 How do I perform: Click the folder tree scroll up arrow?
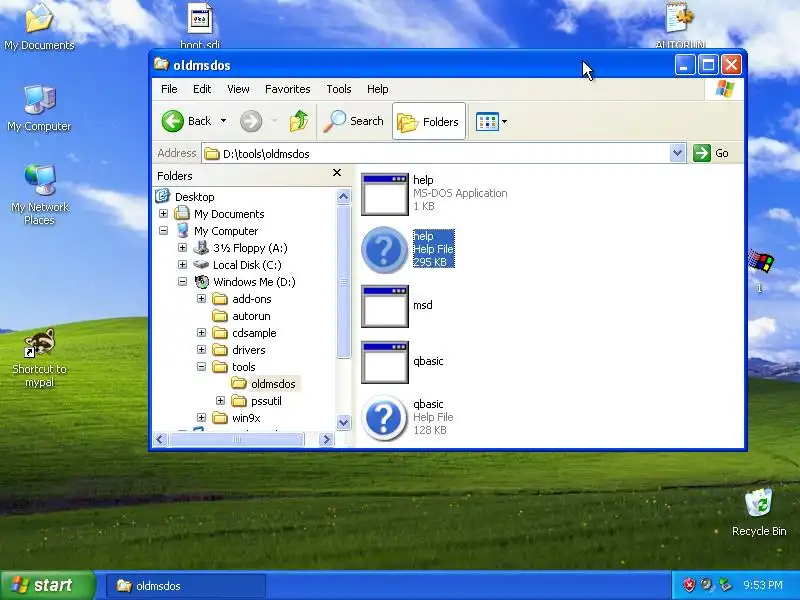coord(343,196)
